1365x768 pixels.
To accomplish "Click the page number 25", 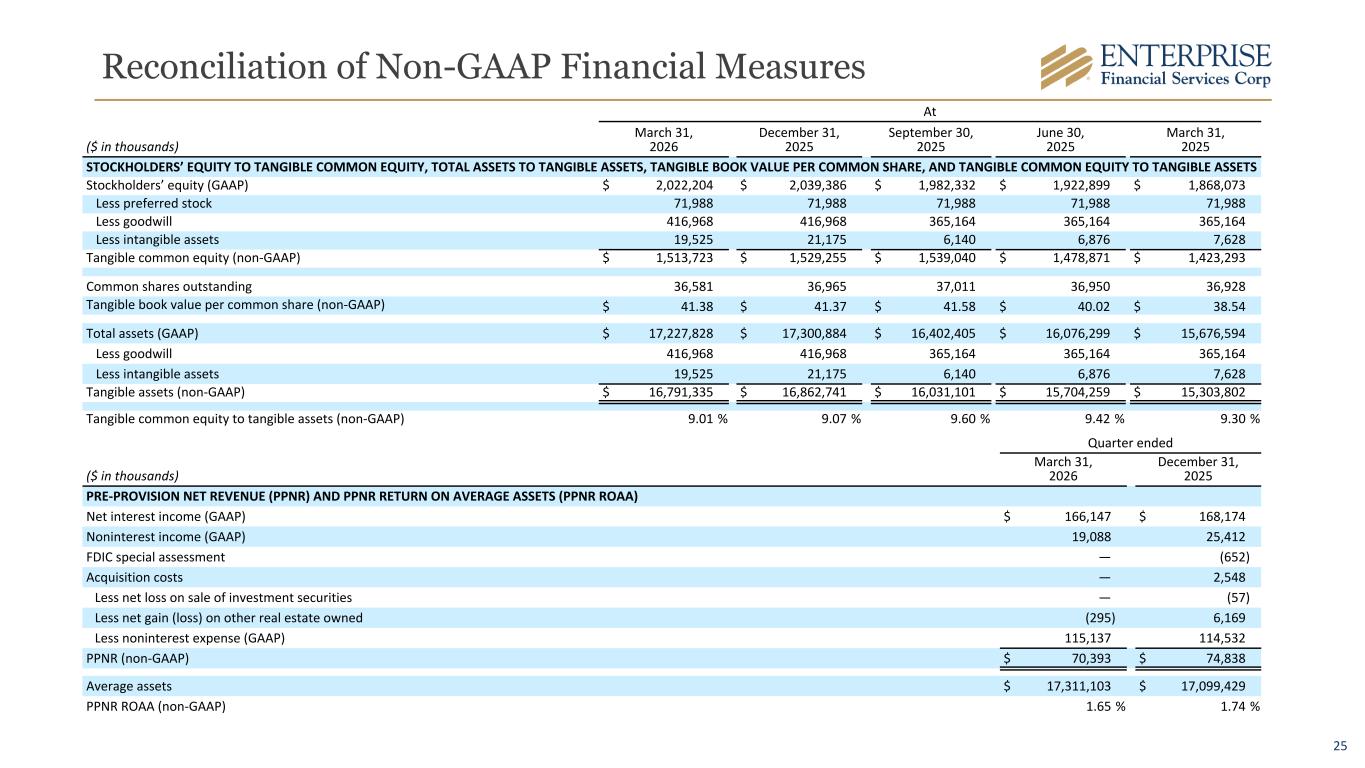I will pyautogui.click(x=1340, y=744).
